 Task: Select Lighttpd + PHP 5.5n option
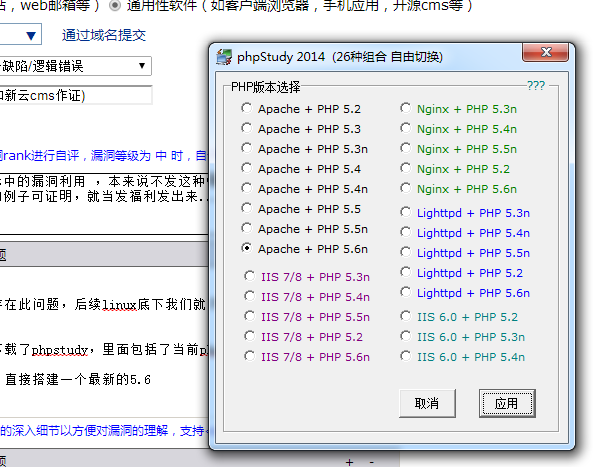(x=405, y=253)
